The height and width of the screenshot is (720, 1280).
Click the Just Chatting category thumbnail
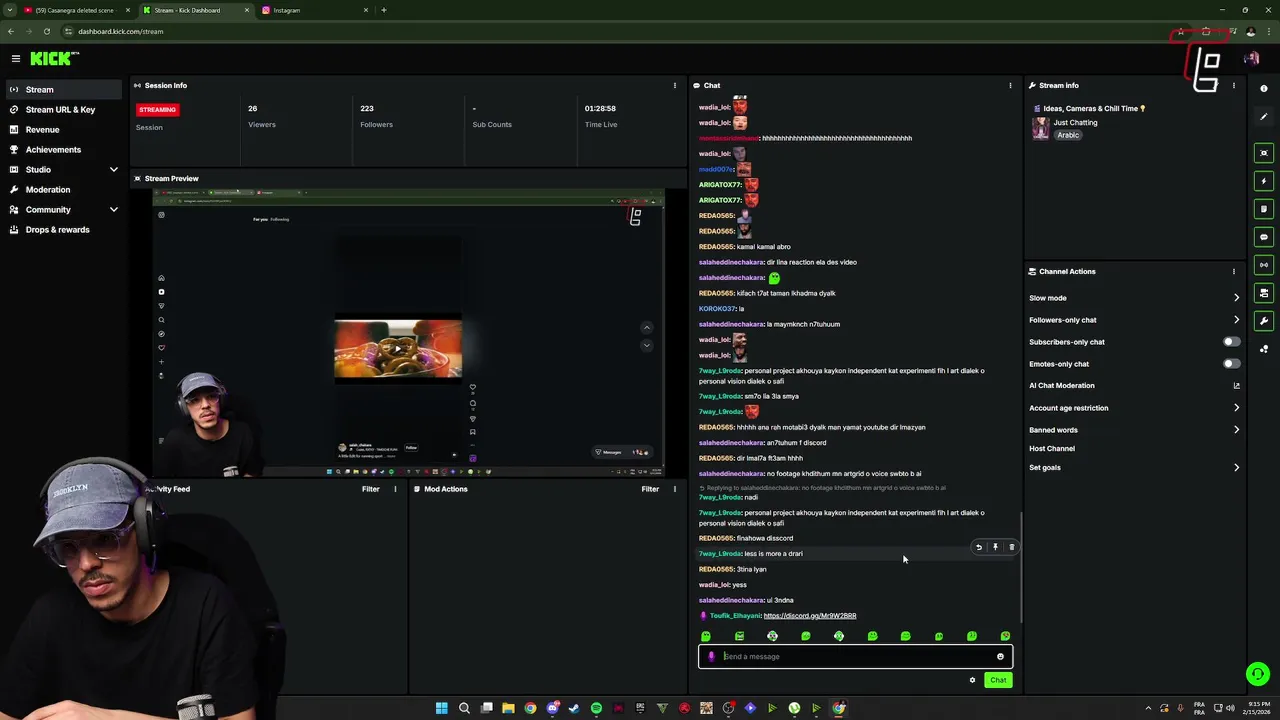click(x=1040, y=128)
